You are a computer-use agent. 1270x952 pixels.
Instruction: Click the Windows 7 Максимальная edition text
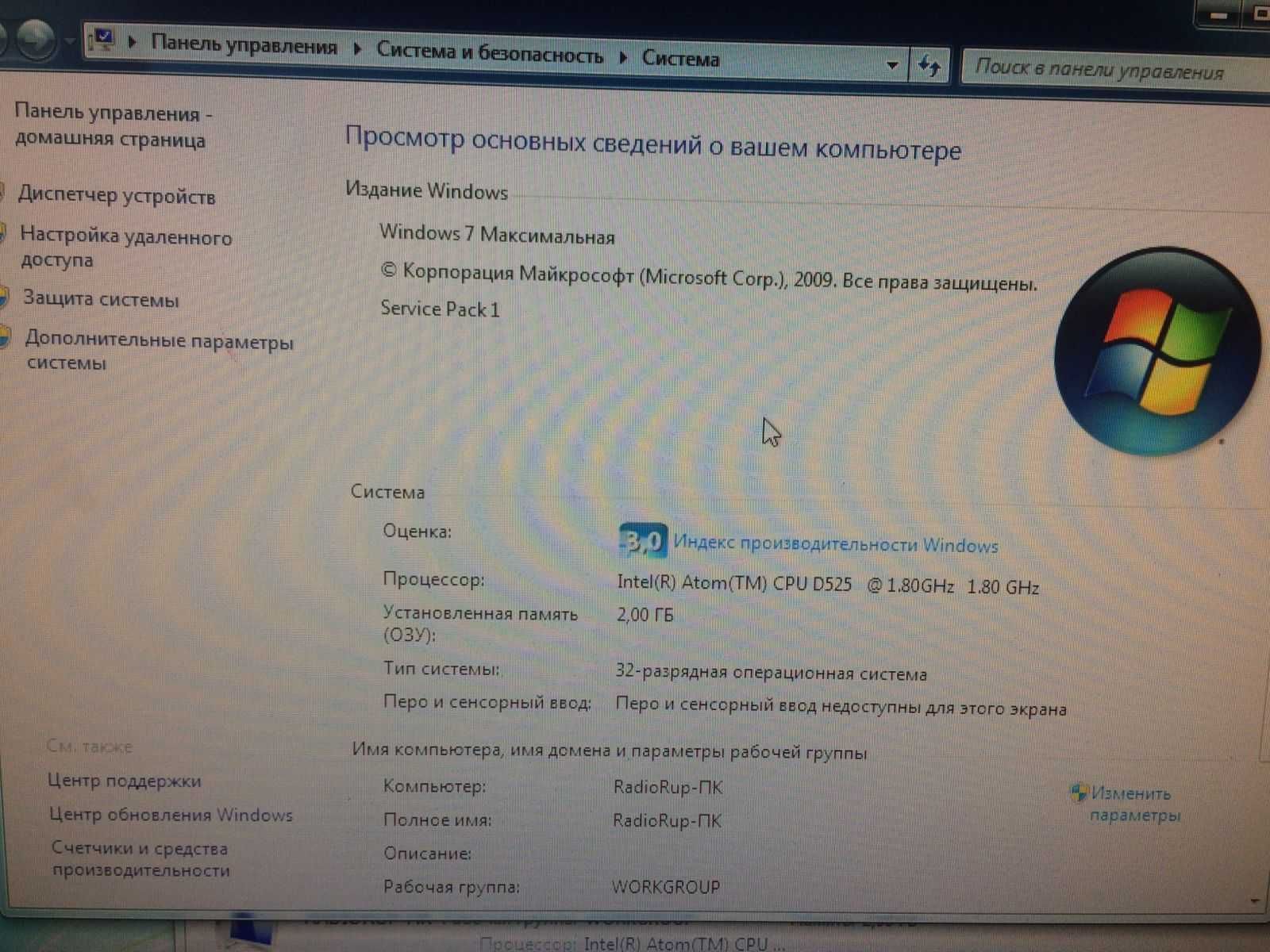[x=497, y=235]
